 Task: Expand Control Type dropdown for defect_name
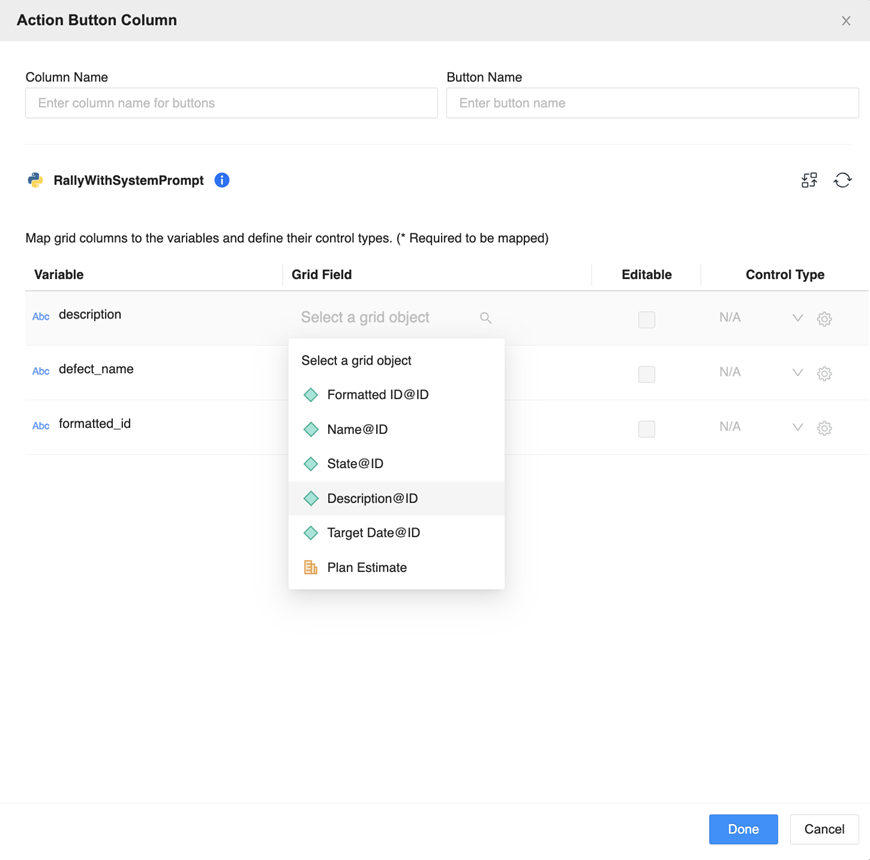point(797,373)
